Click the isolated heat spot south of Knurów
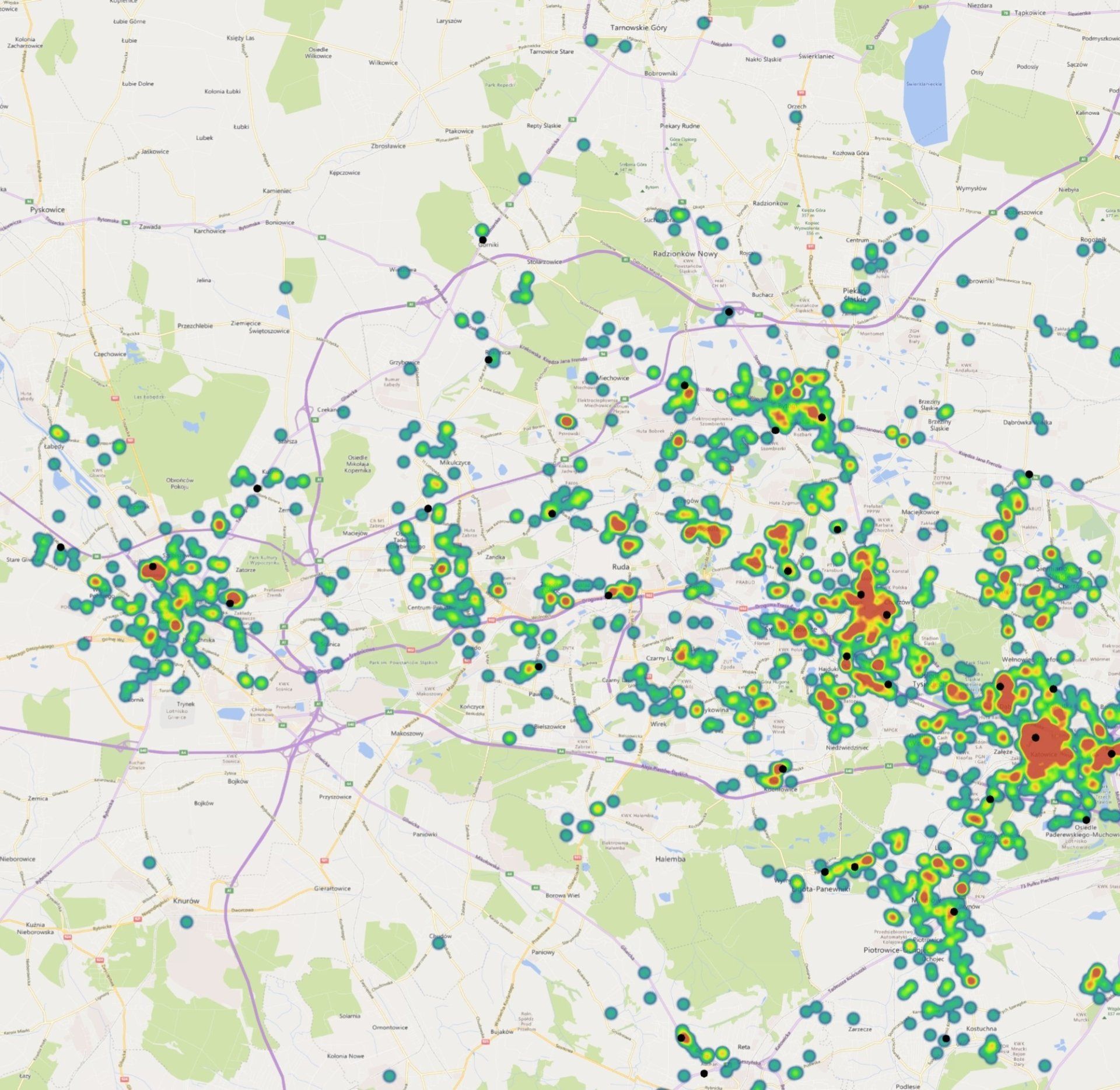This screenshot has height=1090, width=1120. [x=185, y=923]
